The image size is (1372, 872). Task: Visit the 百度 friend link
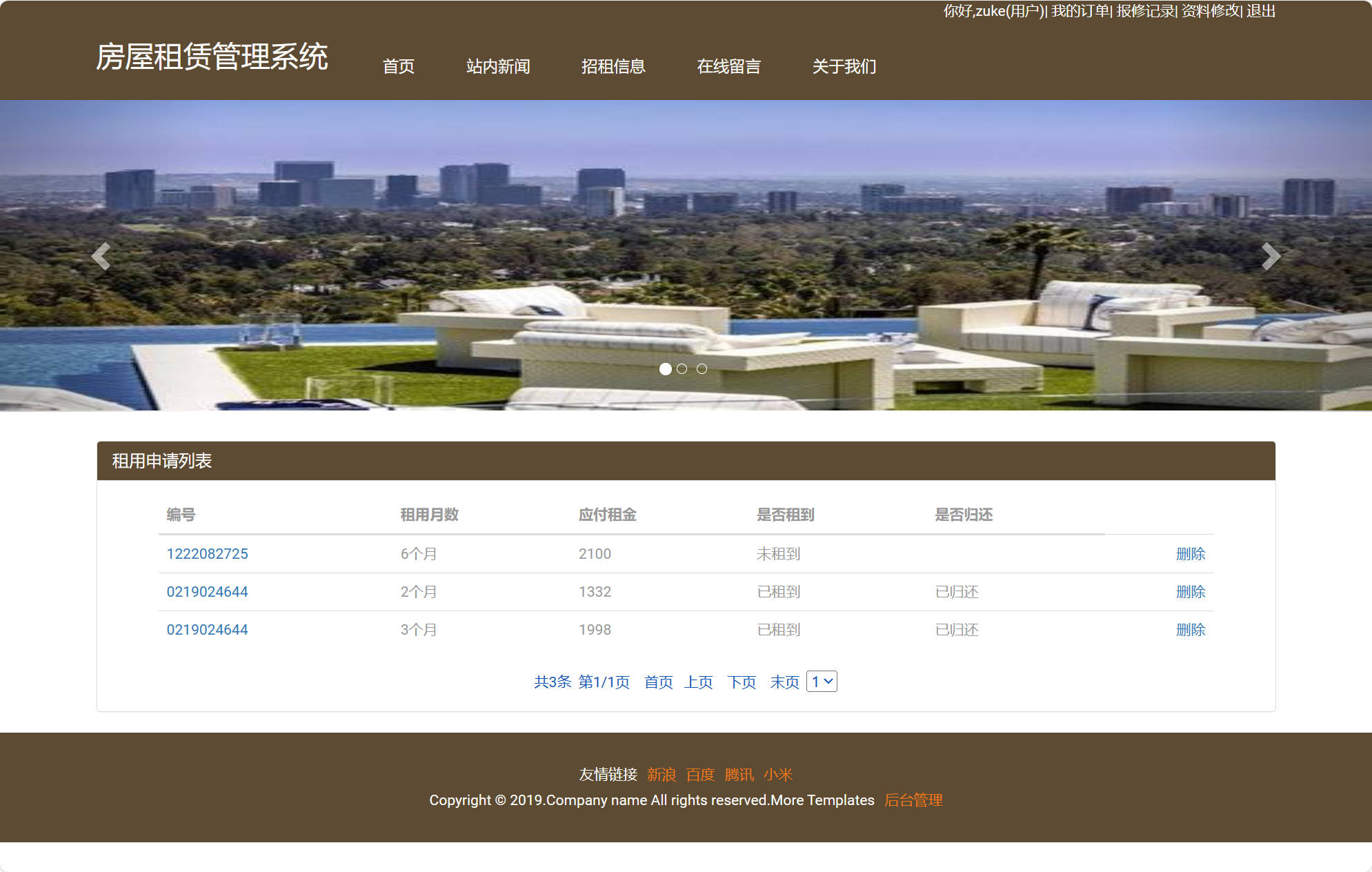(x=699, y=775)
